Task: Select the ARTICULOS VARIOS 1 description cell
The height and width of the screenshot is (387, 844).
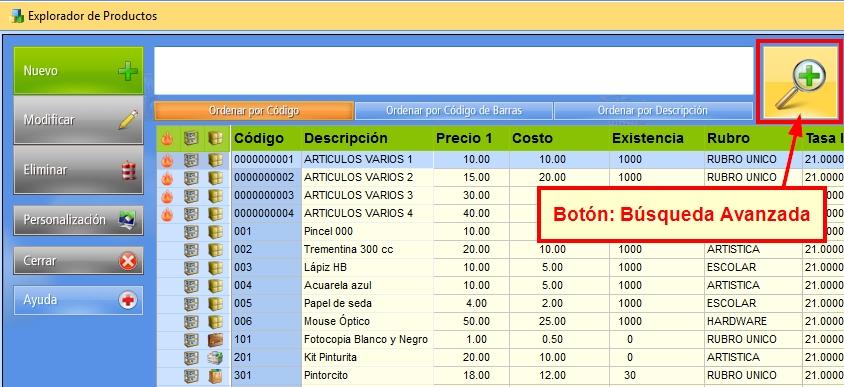Action: click(367, 159)
